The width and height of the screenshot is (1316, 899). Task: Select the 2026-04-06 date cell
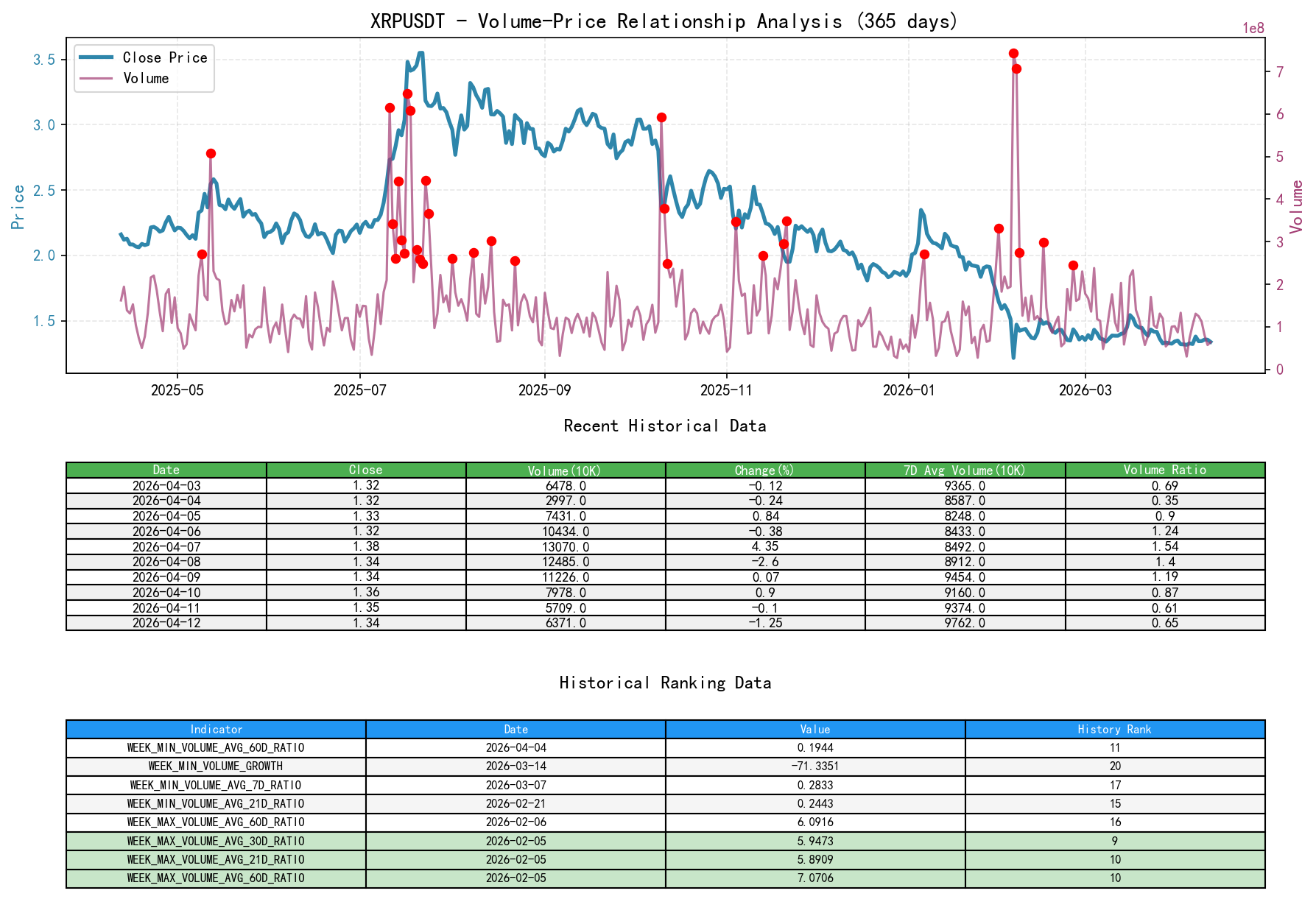166,532
